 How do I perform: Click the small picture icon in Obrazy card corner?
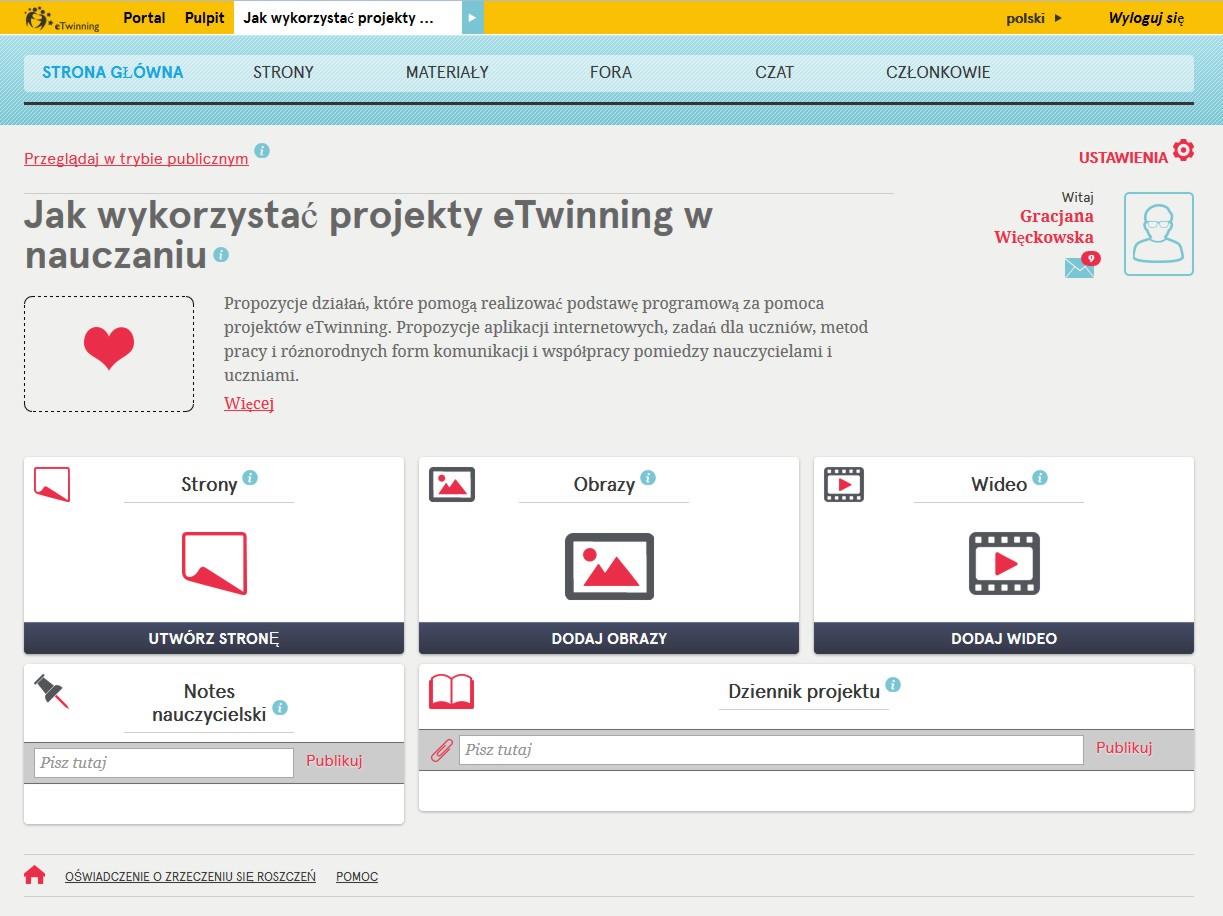452,485
